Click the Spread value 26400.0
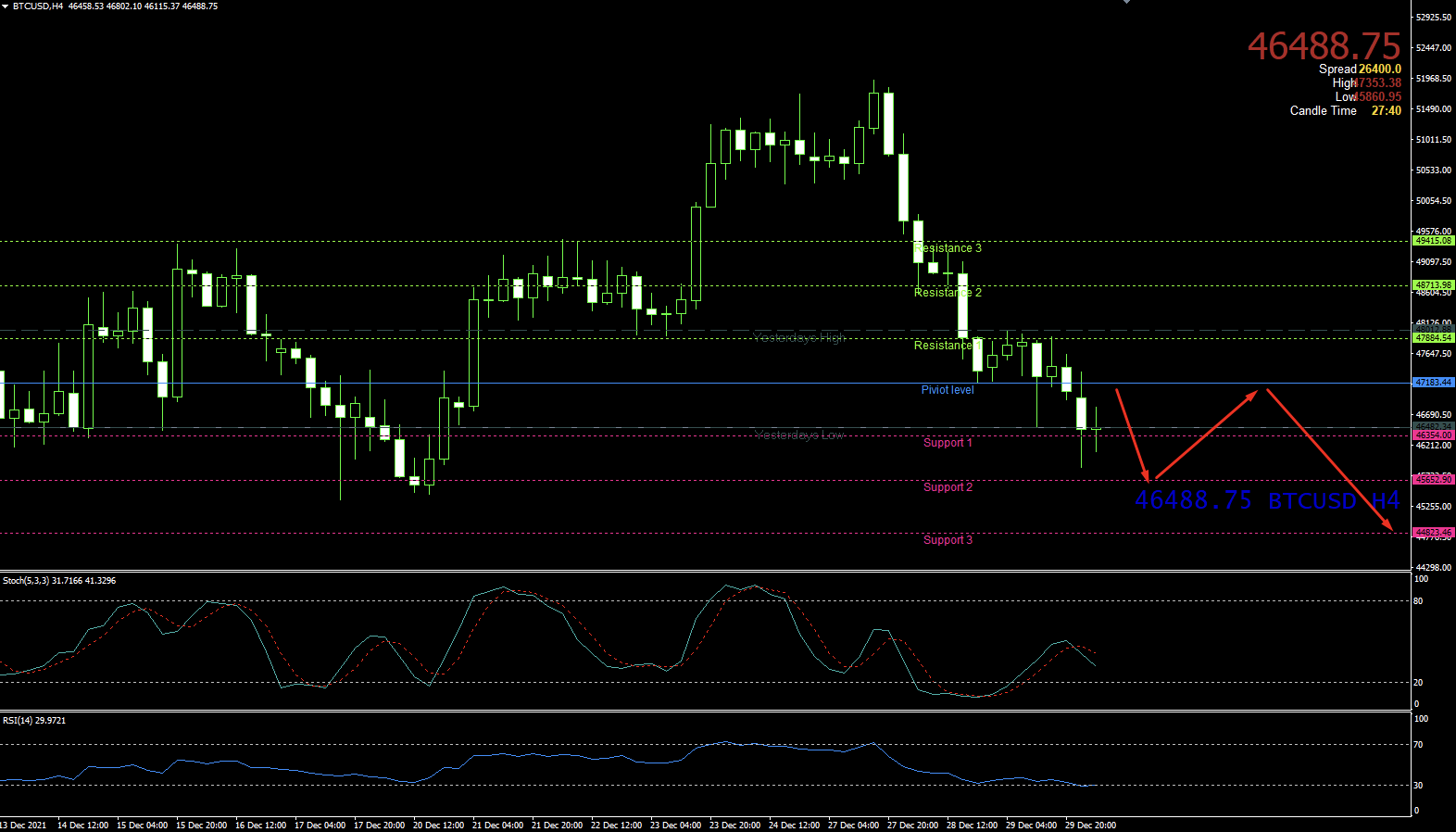Image resolution: width=1456 pixels, height=832 pixels. click(1379, 69)
